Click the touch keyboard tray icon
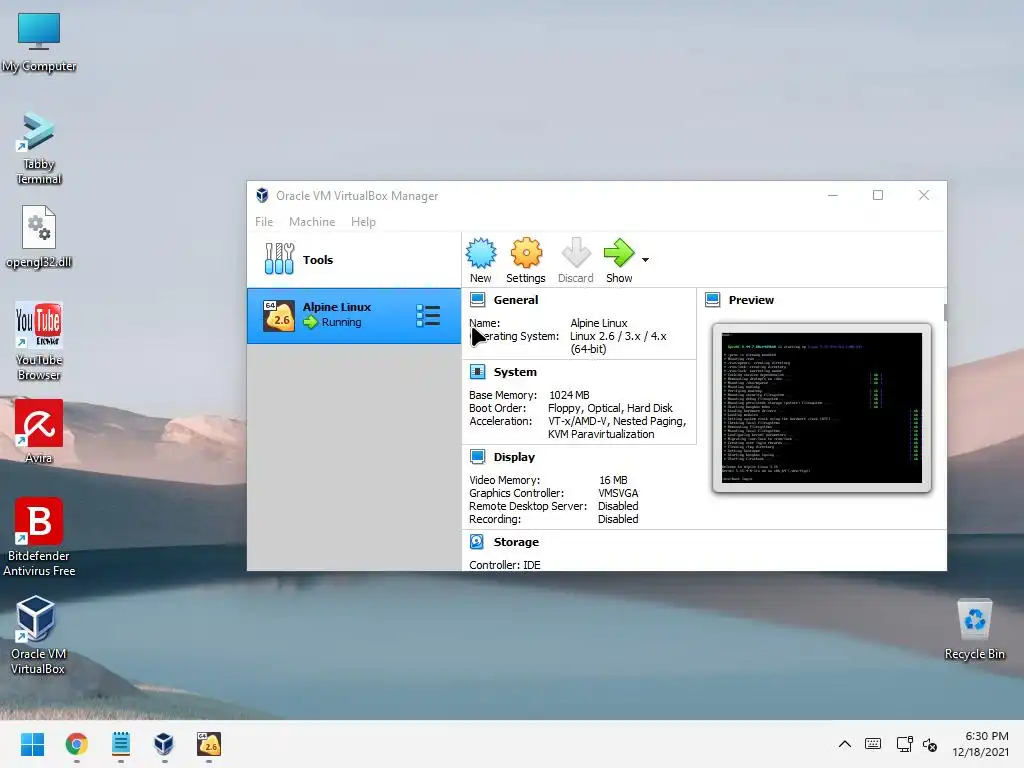The image size is (1024, 768). coord(872,744)
